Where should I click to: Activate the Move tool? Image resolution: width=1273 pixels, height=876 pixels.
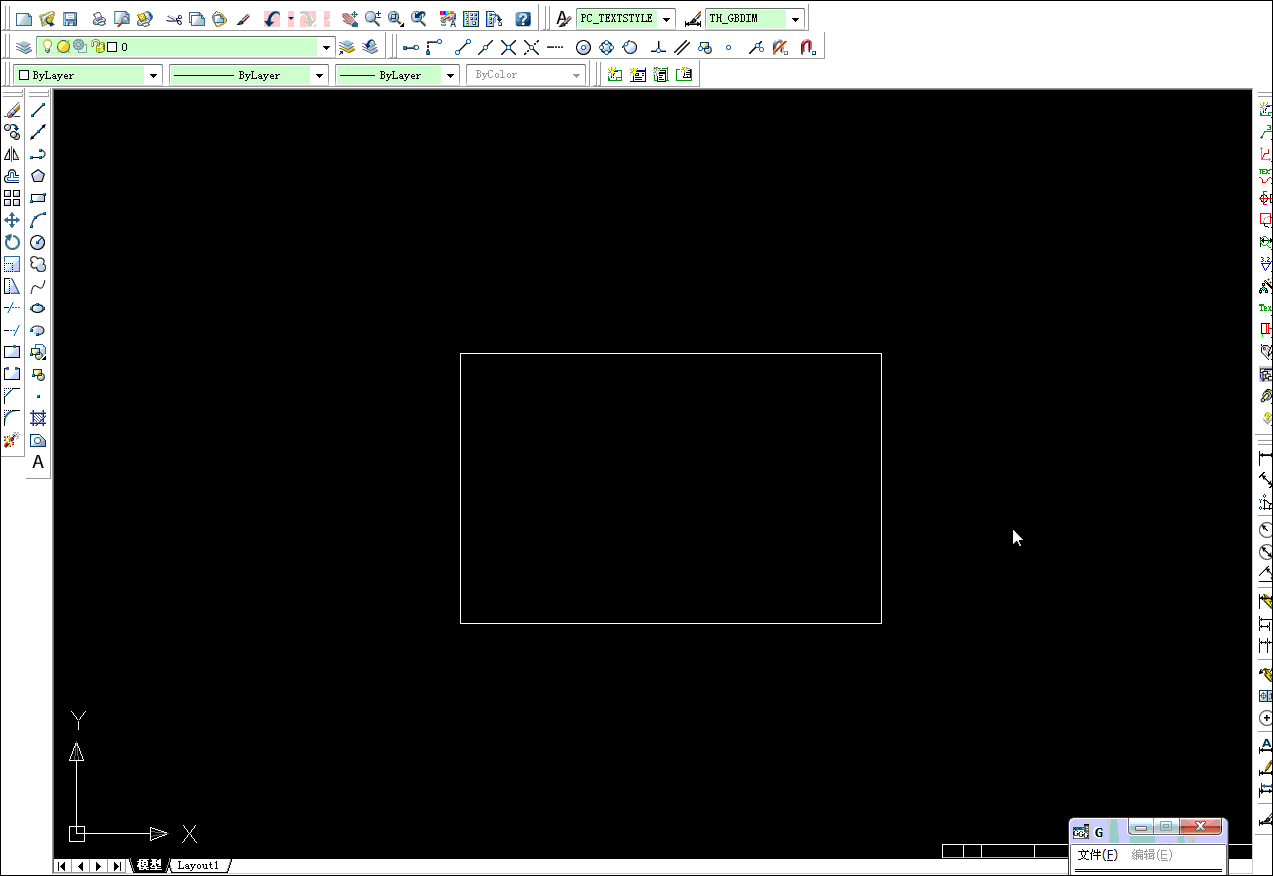tap(12, 220)
